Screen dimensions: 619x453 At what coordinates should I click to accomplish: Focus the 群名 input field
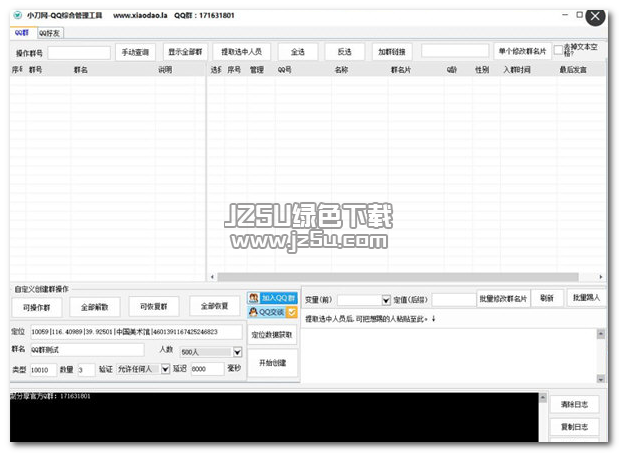click(87, 350)
